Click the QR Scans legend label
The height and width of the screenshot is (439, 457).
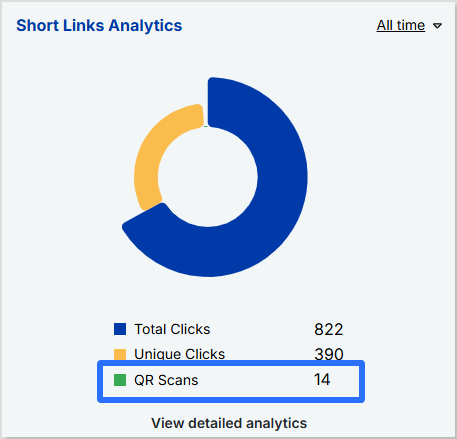coord(166,380)
